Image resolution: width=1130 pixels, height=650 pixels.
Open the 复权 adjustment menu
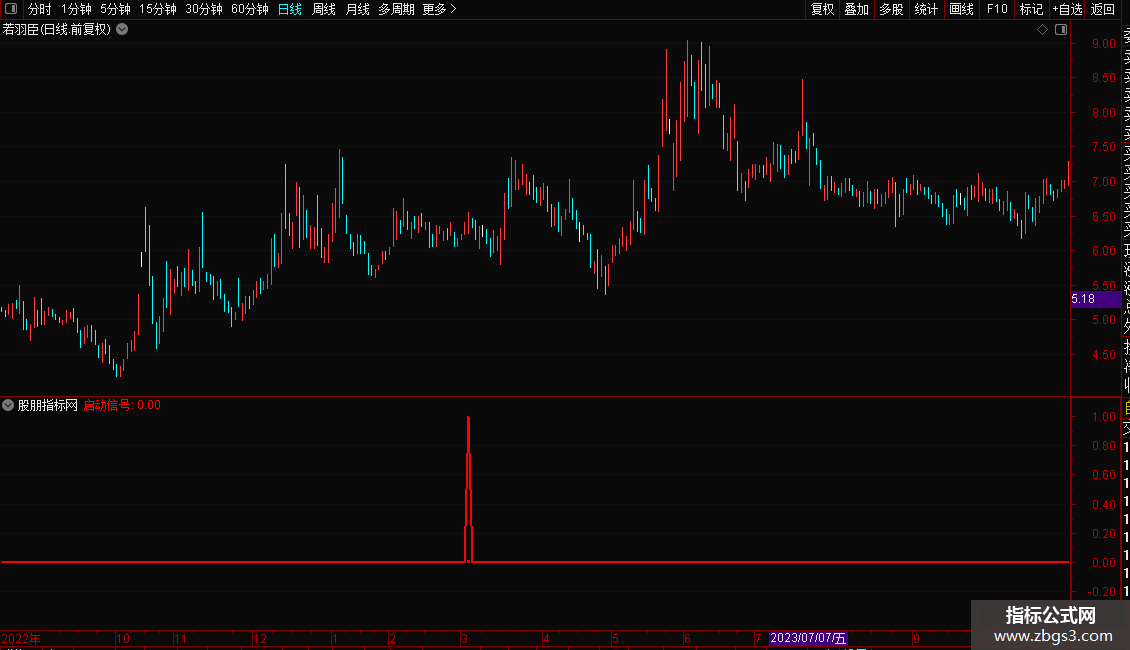tap(822, 9)
